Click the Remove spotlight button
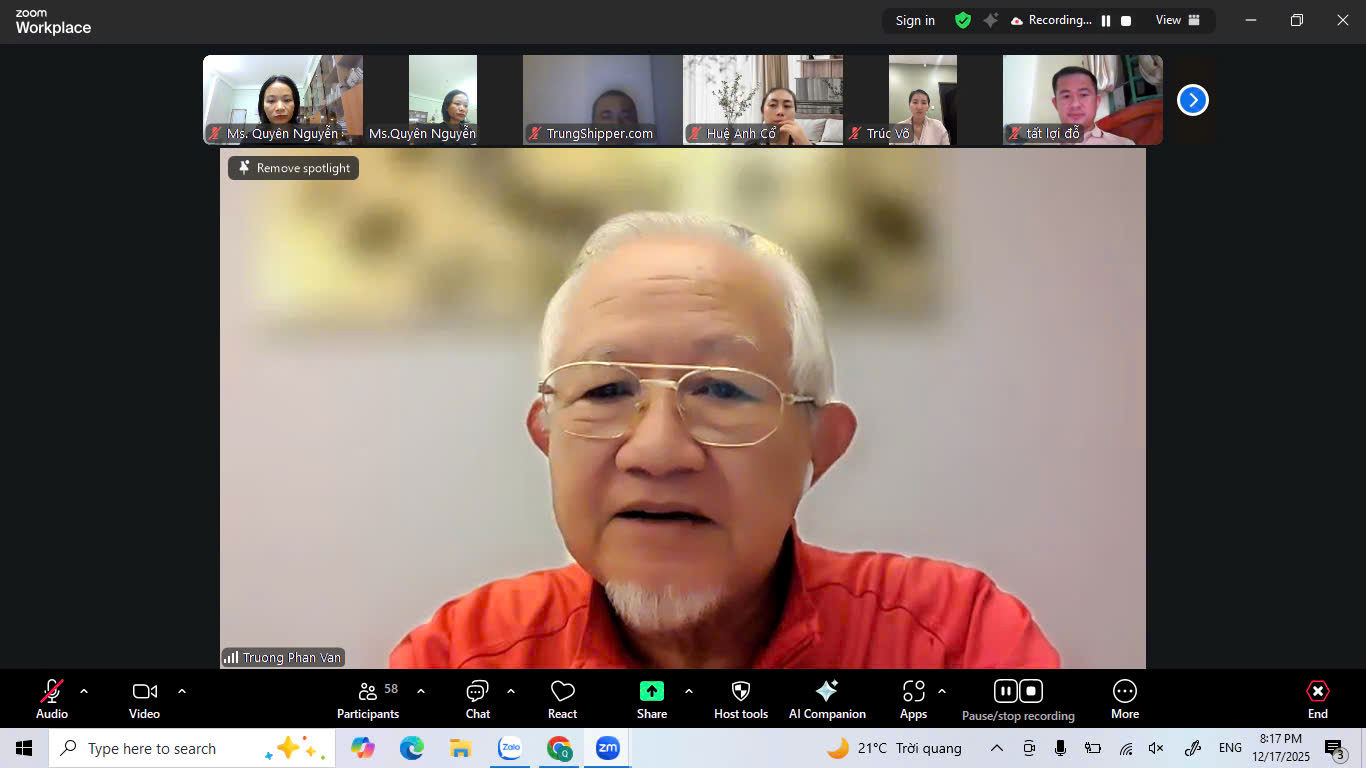Viewport: 1366px width, 768px height. click(x=293, y=168)
